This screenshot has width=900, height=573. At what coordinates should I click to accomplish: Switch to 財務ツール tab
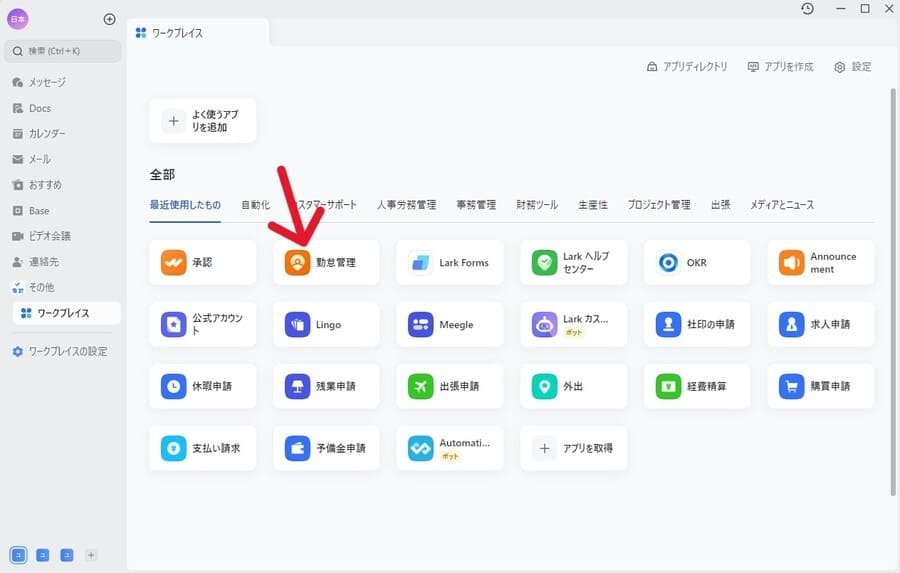click(x=537, y=205)
